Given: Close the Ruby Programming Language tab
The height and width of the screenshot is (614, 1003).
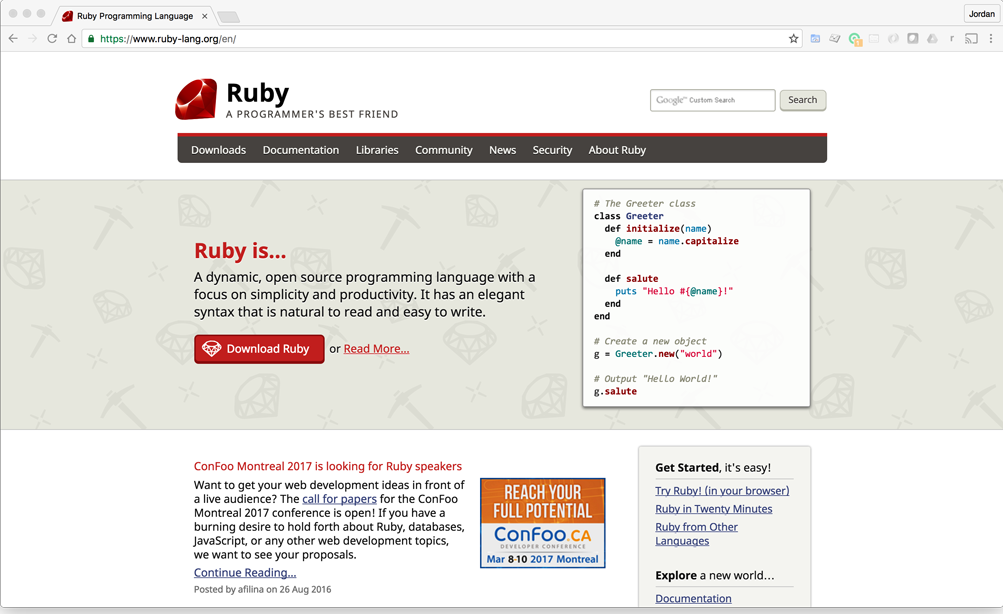Looking at the screenshot, I should point(205,16).
